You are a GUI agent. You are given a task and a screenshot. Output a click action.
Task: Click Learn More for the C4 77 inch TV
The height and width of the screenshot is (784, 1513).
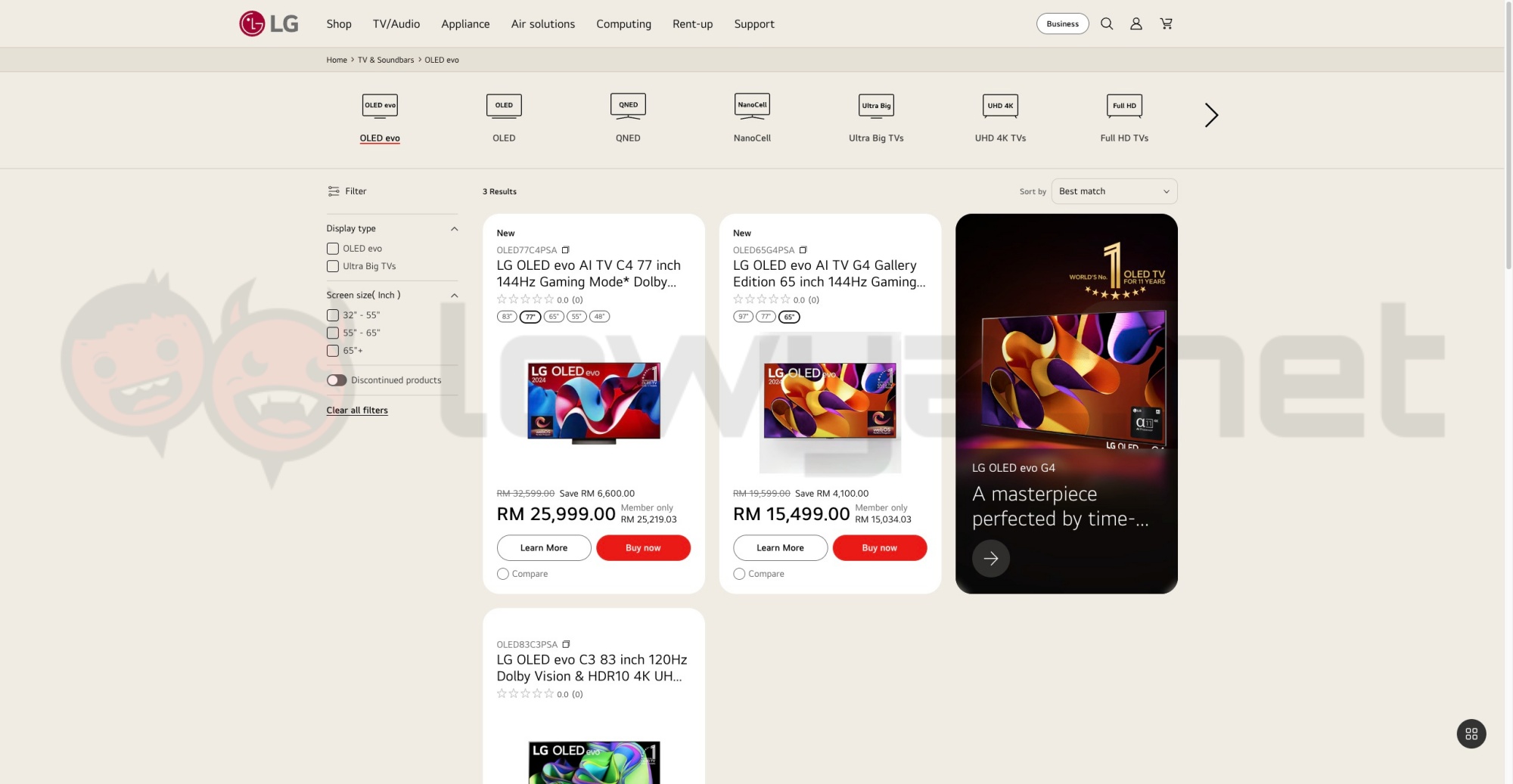pyautogui.click(x=544, y=548)
